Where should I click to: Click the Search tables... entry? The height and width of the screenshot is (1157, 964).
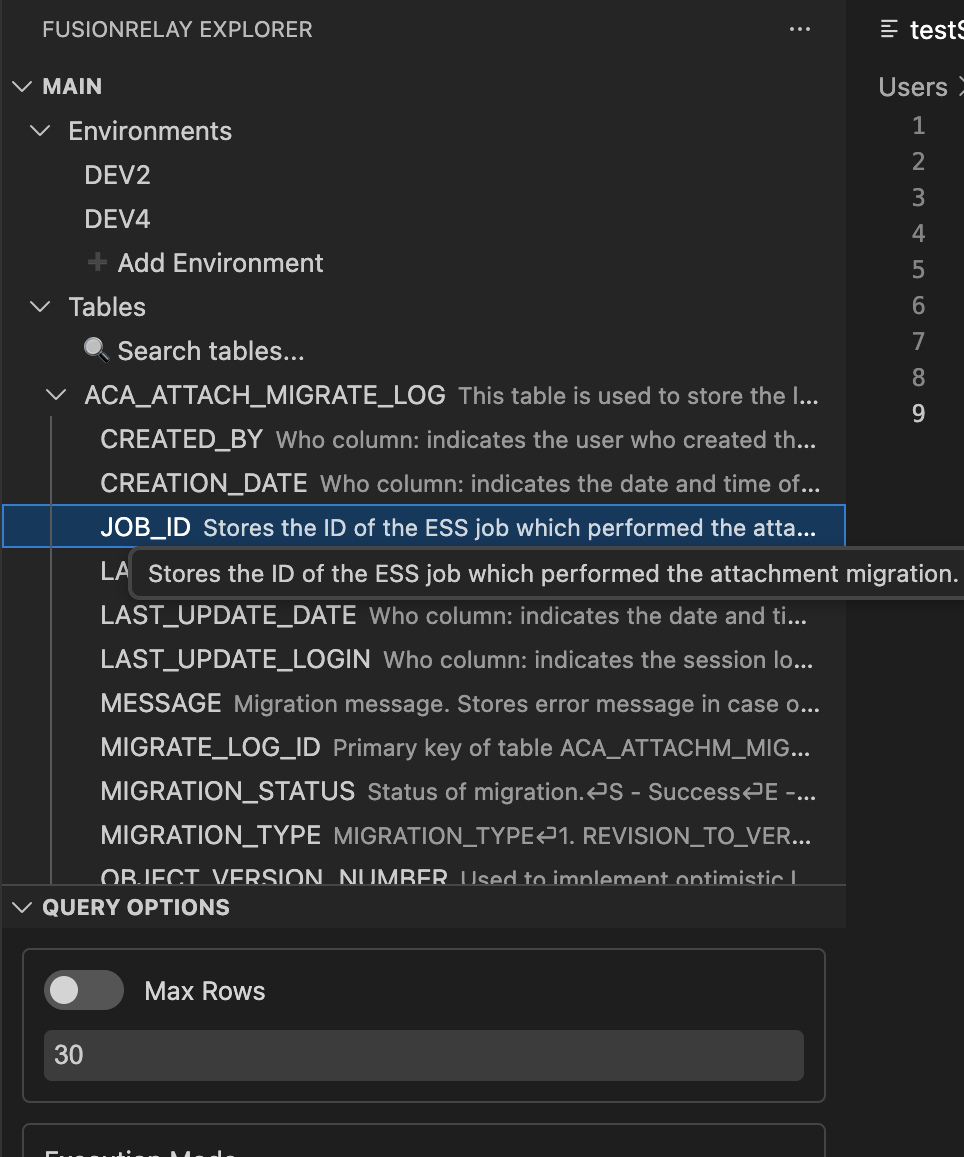tap(211, 350)
